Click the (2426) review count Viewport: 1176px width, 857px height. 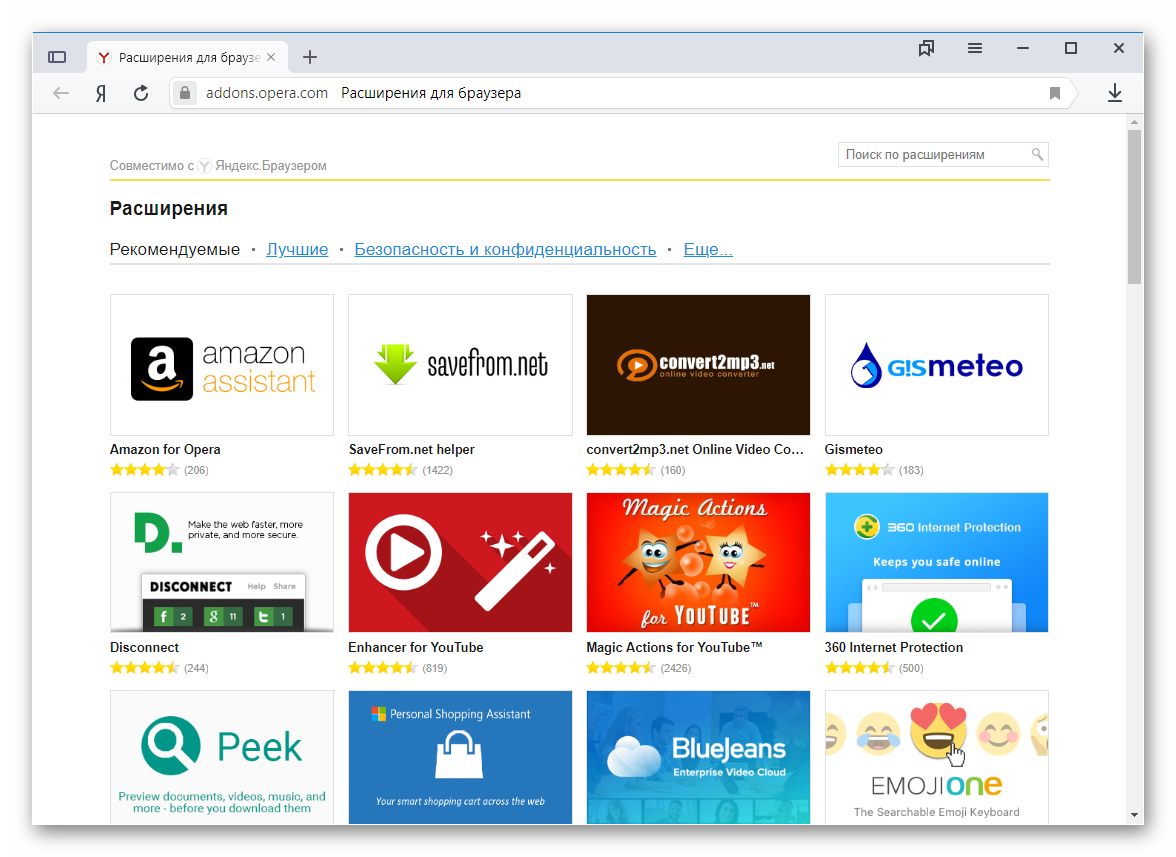click(x=676, y=668)
